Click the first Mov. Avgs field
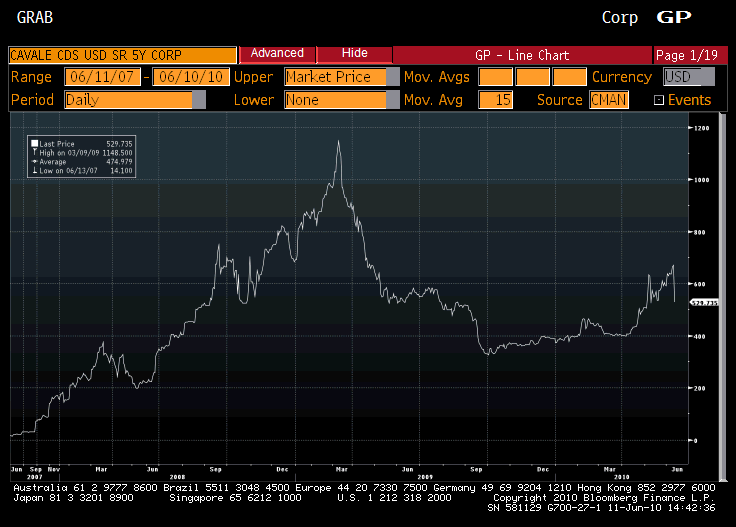This screenshot has height=527, width=736. click(495, 77)
